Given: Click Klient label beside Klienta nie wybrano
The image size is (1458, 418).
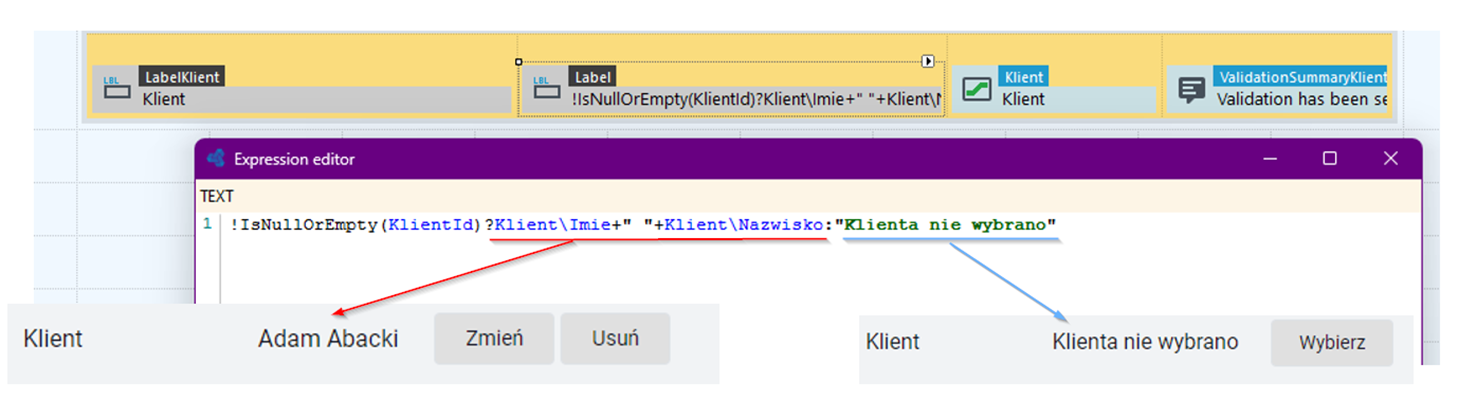Looking at the screenshot, I should coord(893,342).
